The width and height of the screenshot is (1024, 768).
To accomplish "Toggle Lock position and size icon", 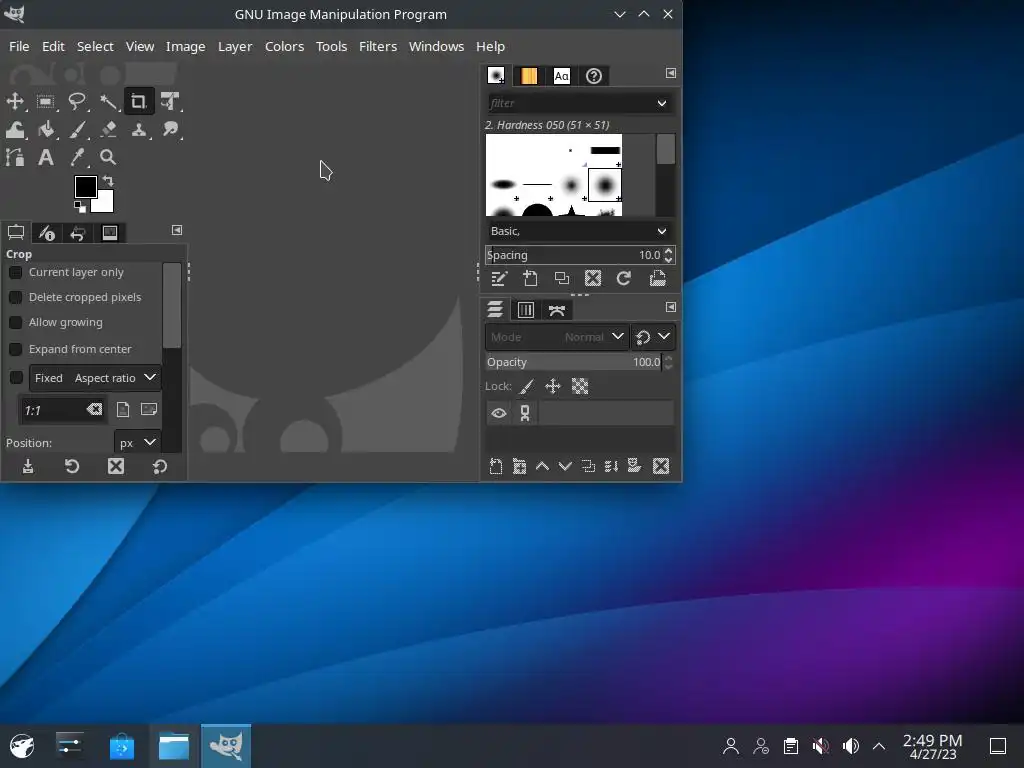I will coord(553,387).
